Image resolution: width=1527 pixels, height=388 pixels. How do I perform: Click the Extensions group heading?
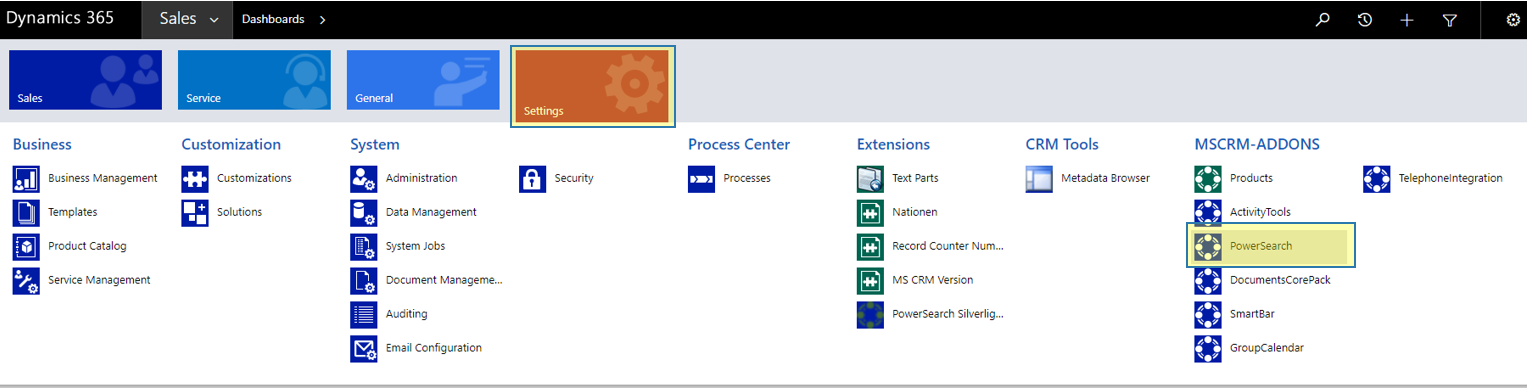pos(893,145)
